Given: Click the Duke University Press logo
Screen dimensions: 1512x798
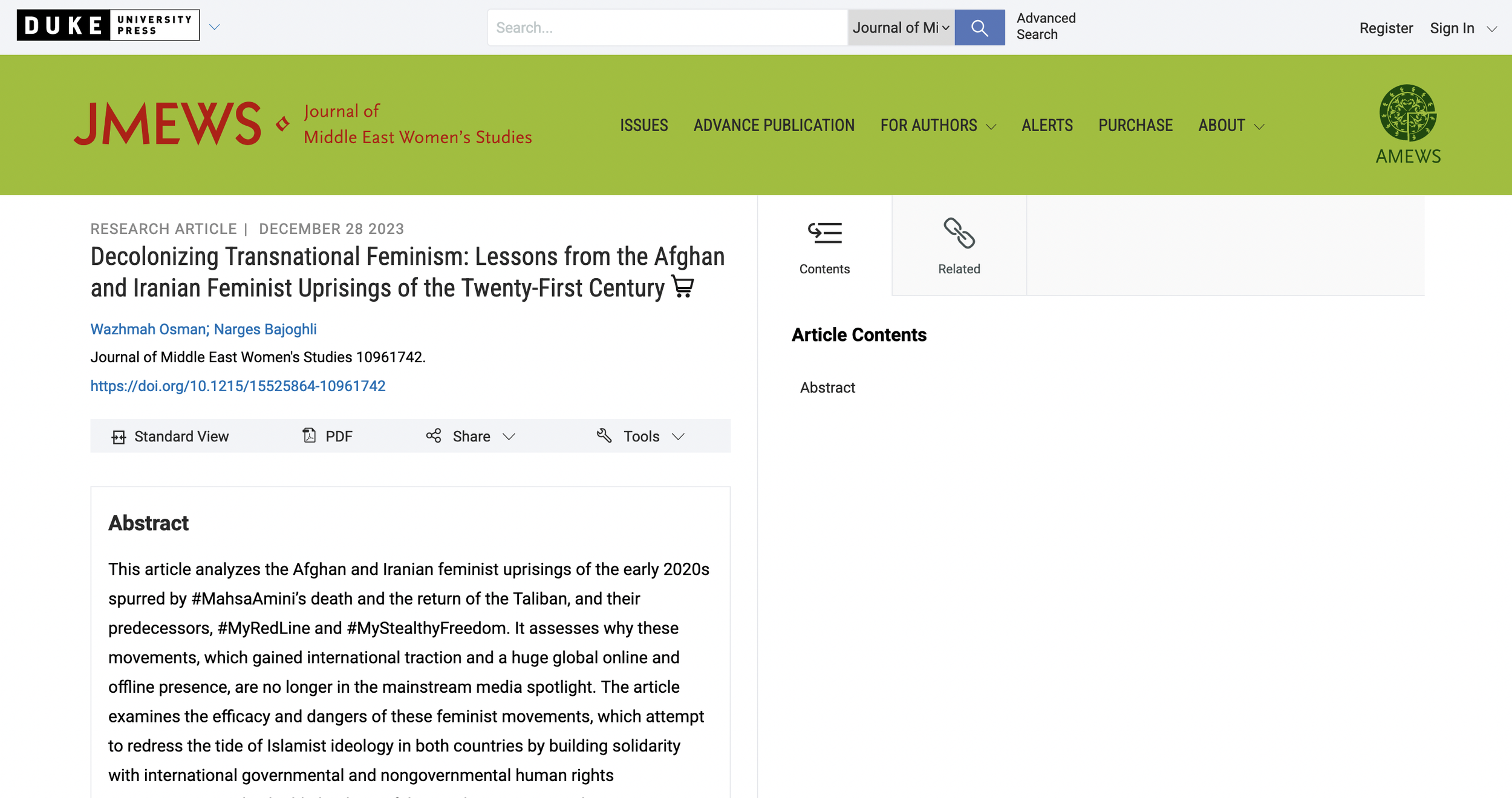Looking at the screenshot, I should click(108, 25).
